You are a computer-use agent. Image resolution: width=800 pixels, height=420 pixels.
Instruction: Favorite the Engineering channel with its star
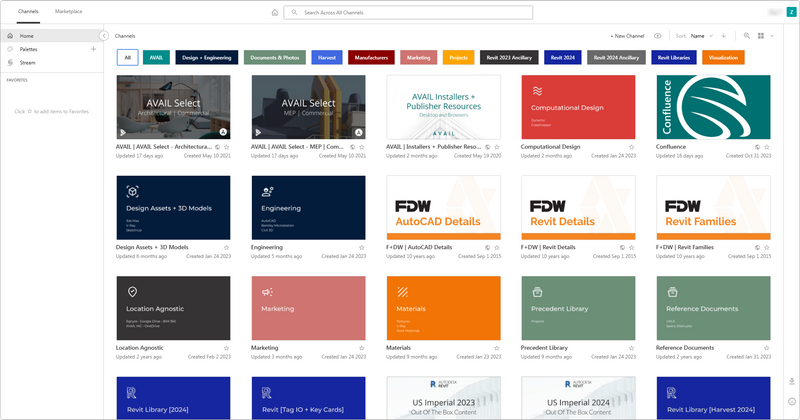[361, 248]
